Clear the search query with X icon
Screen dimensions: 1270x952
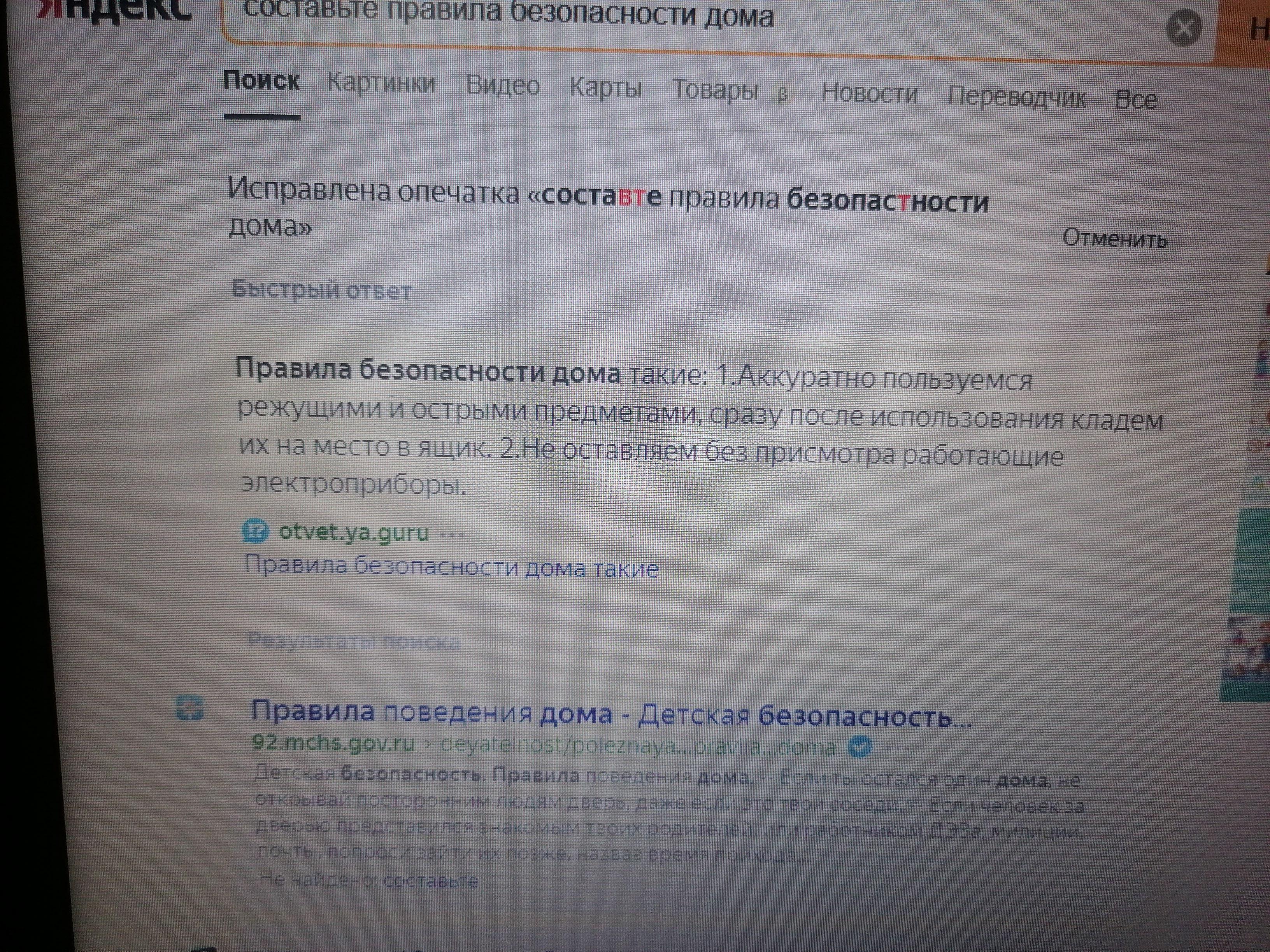click(x=1183, y=28)
